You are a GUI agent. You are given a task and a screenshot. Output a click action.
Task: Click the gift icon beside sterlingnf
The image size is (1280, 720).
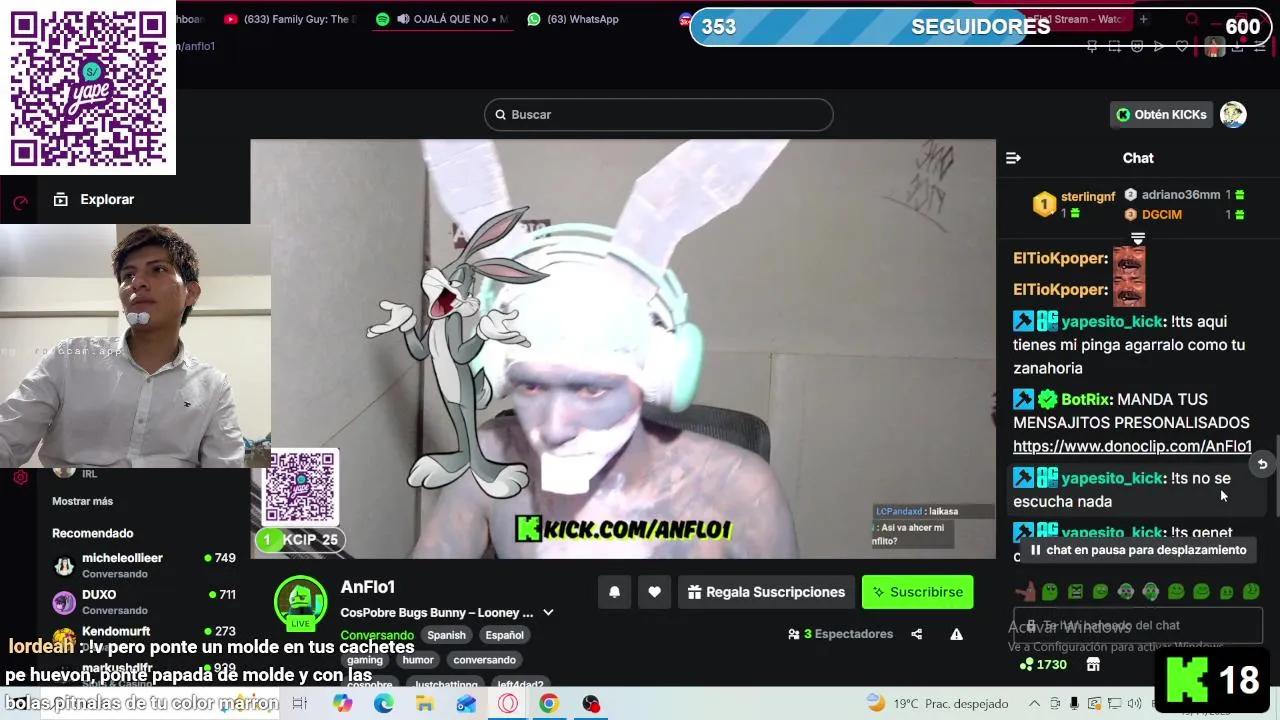pyautogui.click(x=1075, y=213)
